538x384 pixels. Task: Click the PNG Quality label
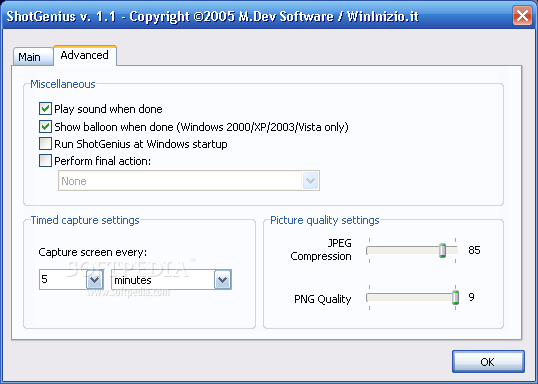pyautogui.click(x=323, y=299)
